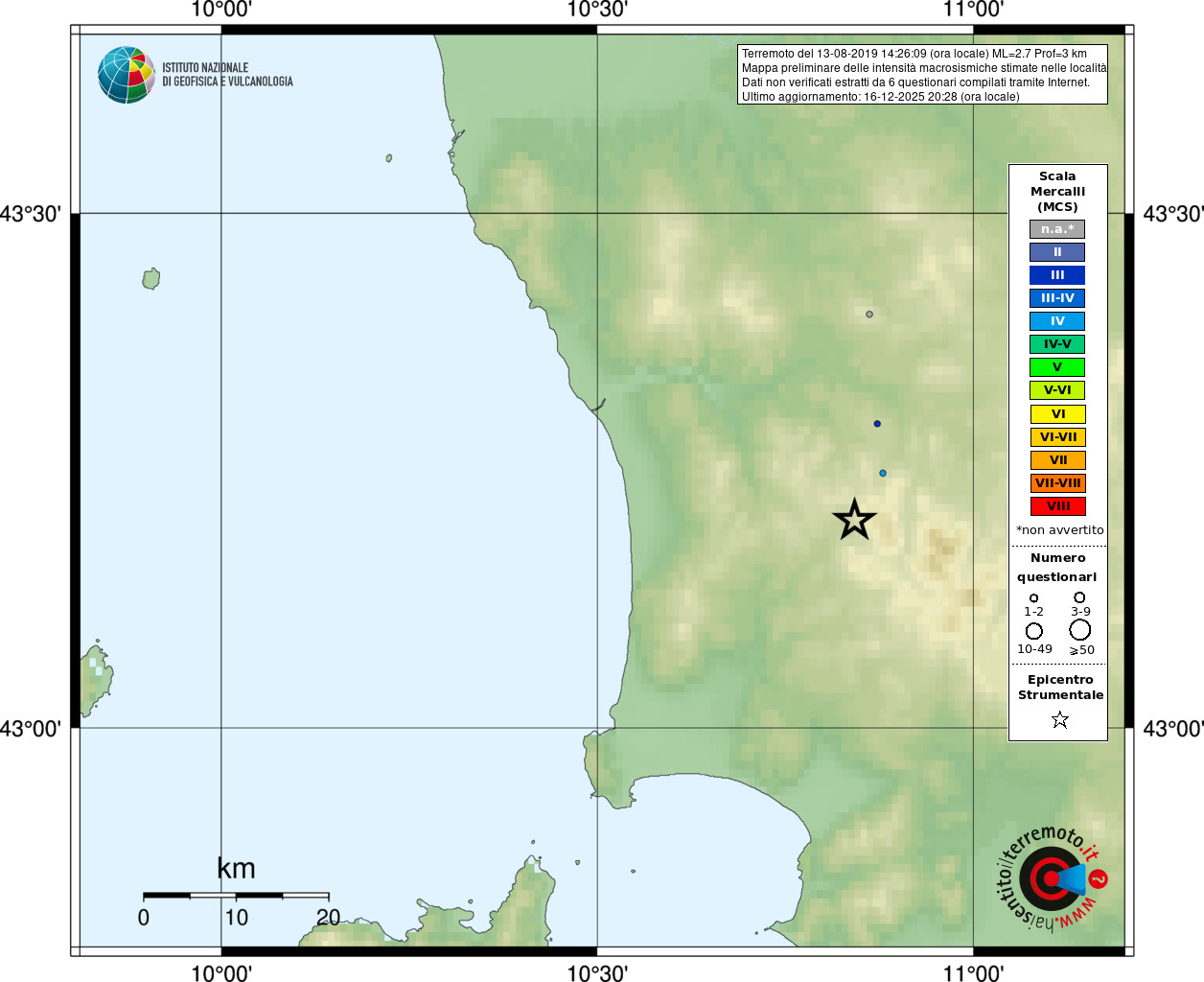The width and height of the screenshot is (1204, 982).
Task: Click the 1-2 questionnaires circle in legend
Action: (x=1033, y=597)
